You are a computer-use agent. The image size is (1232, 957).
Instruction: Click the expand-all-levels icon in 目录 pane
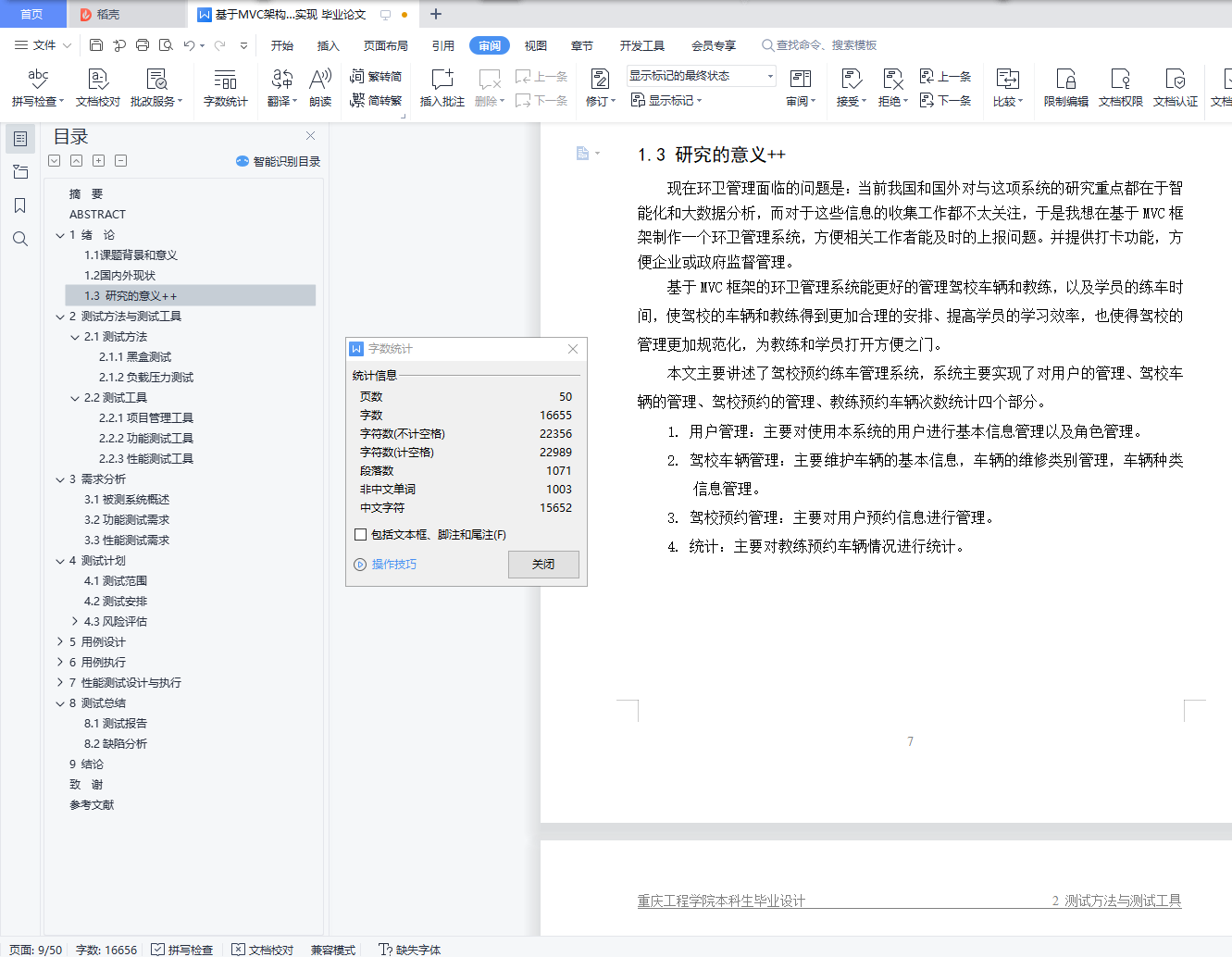coord(55,161)
